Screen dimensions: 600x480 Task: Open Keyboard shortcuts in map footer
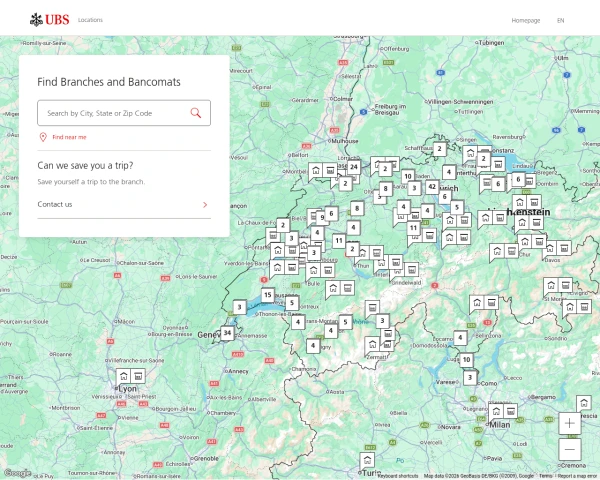pyautogui.click(x=398, y=476)
